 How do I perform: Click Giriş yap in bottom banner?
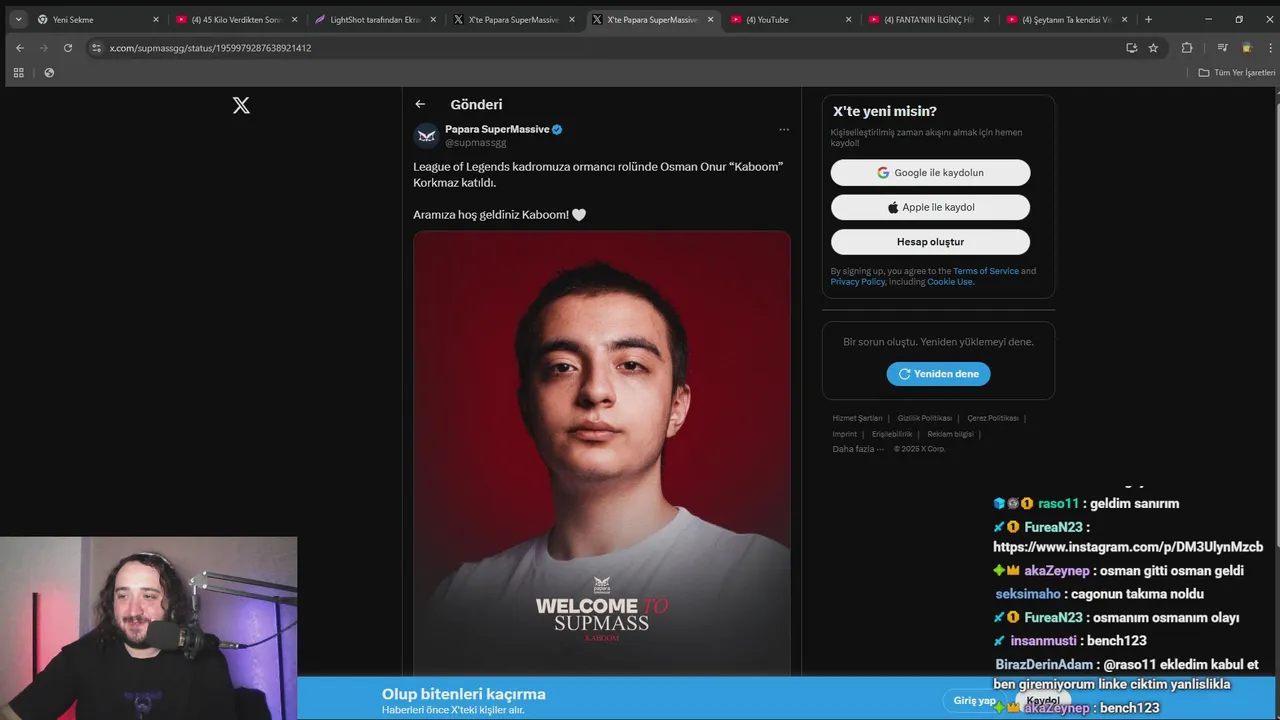pyautogui.click(x=974, y=700)
